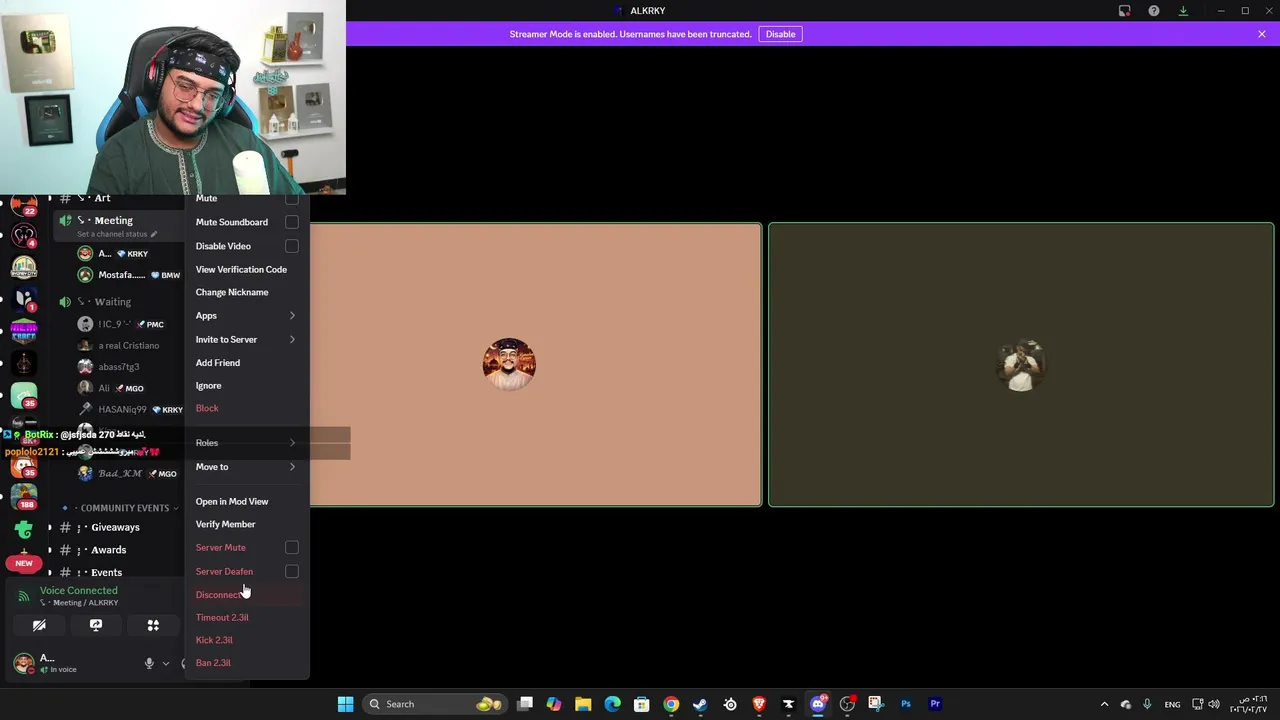The image size is (1280, 720).
Task: Open Microsoft Edge from taskbar
Action: [612, 704]
